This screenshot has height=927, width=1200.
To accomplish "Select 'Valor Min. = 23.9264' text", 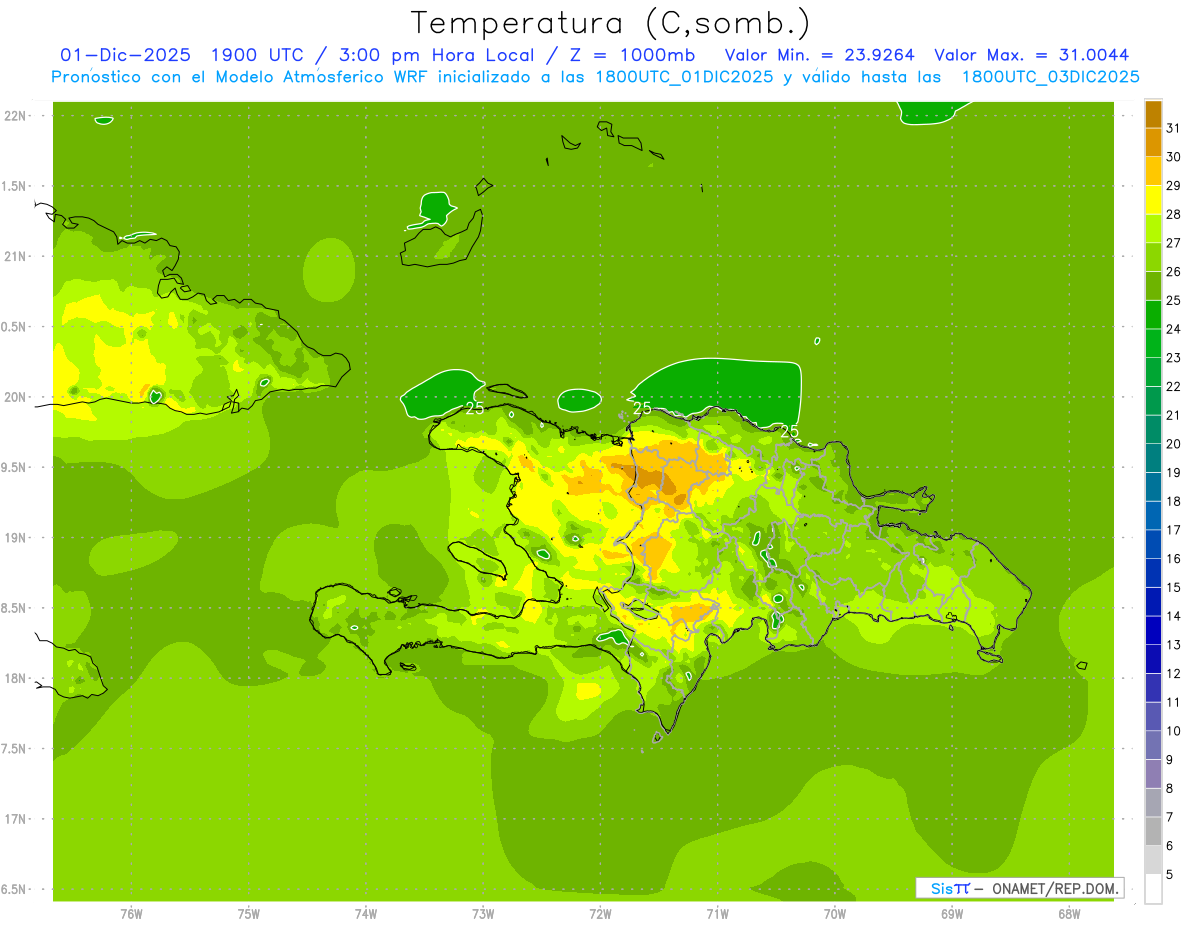I will tap(820, 55).
